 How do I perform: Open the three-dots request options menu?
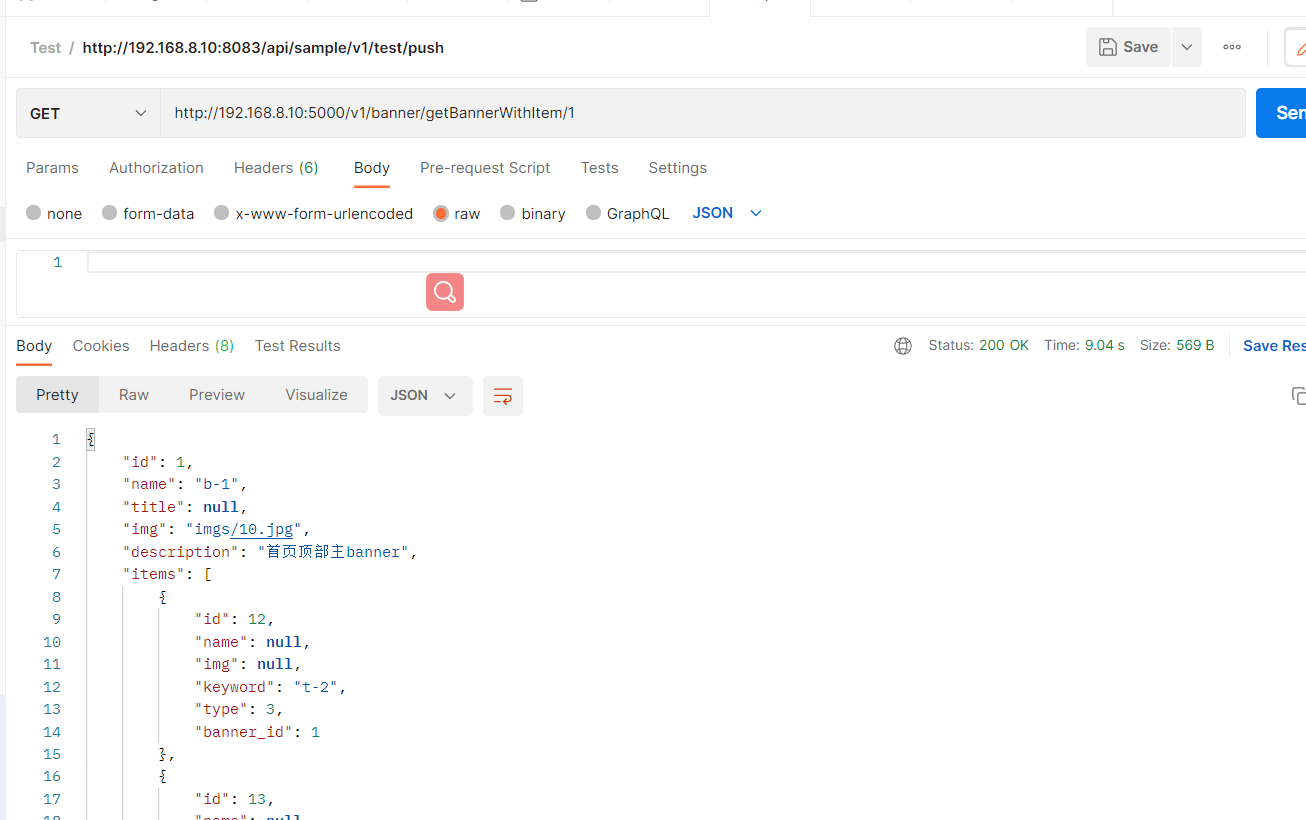pyautogui.click(x=1231, y=46)
